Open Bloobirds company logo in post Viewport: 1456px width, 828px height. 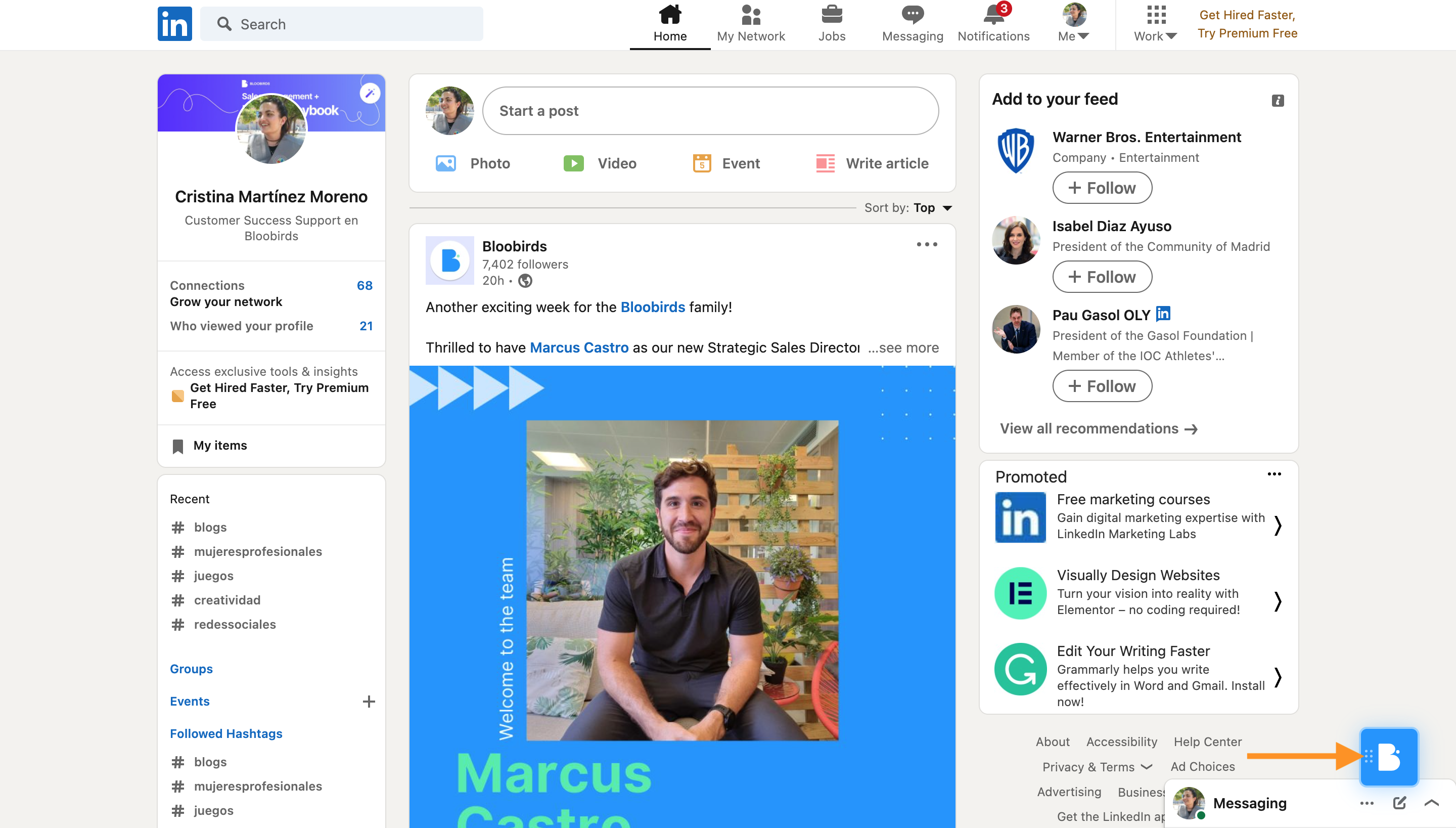click(x=449, y=260)
